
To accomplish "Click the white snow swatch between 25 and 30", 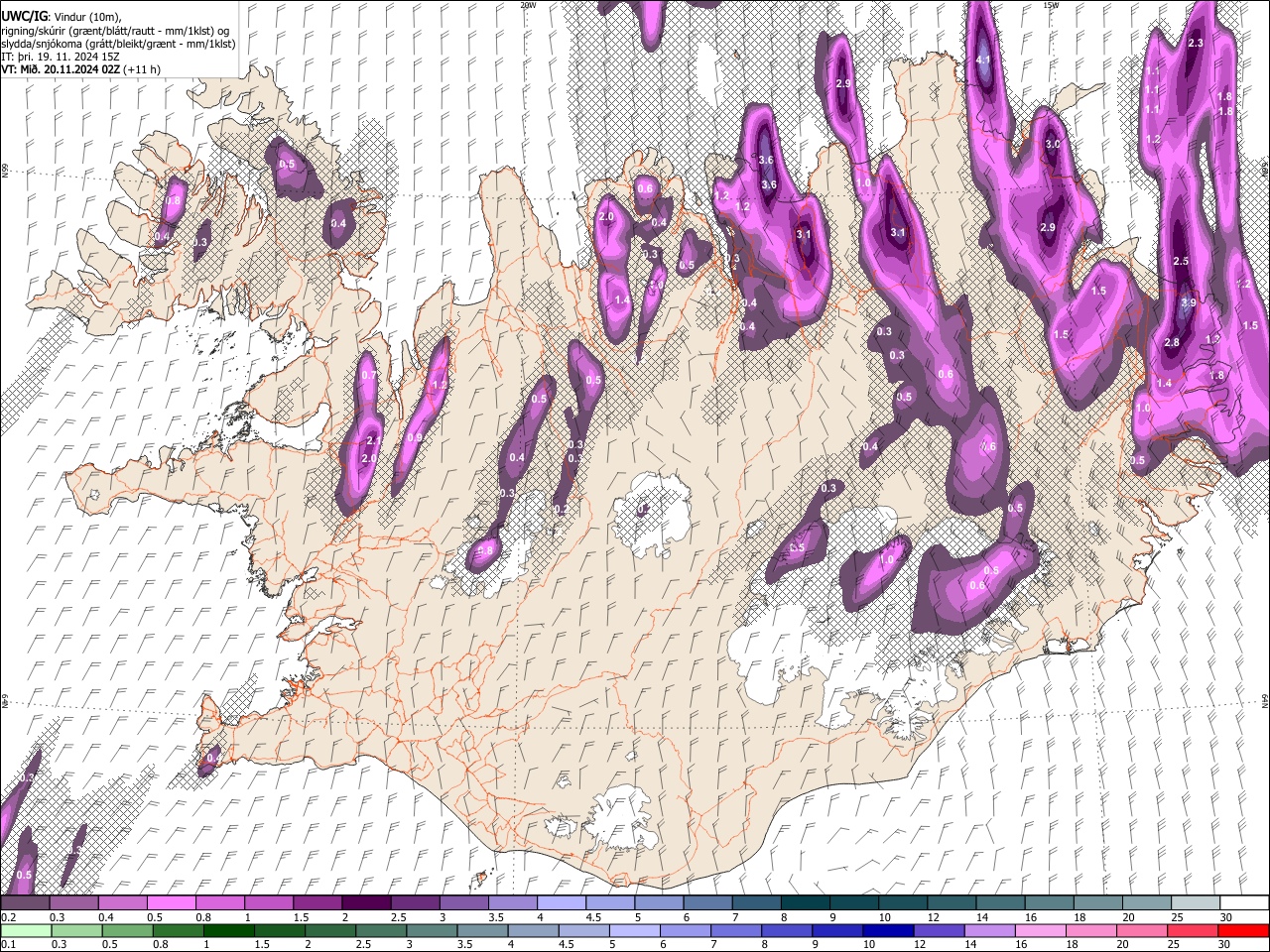I will coord(1194,903).
